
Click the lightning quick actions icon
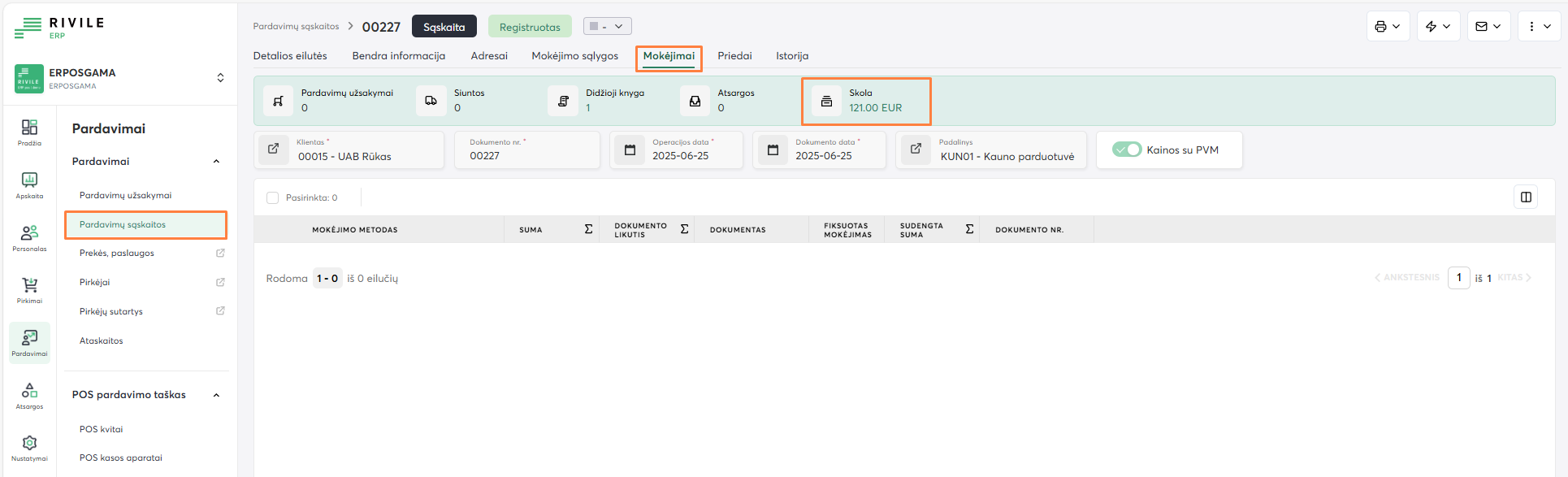pos(1437,27)
